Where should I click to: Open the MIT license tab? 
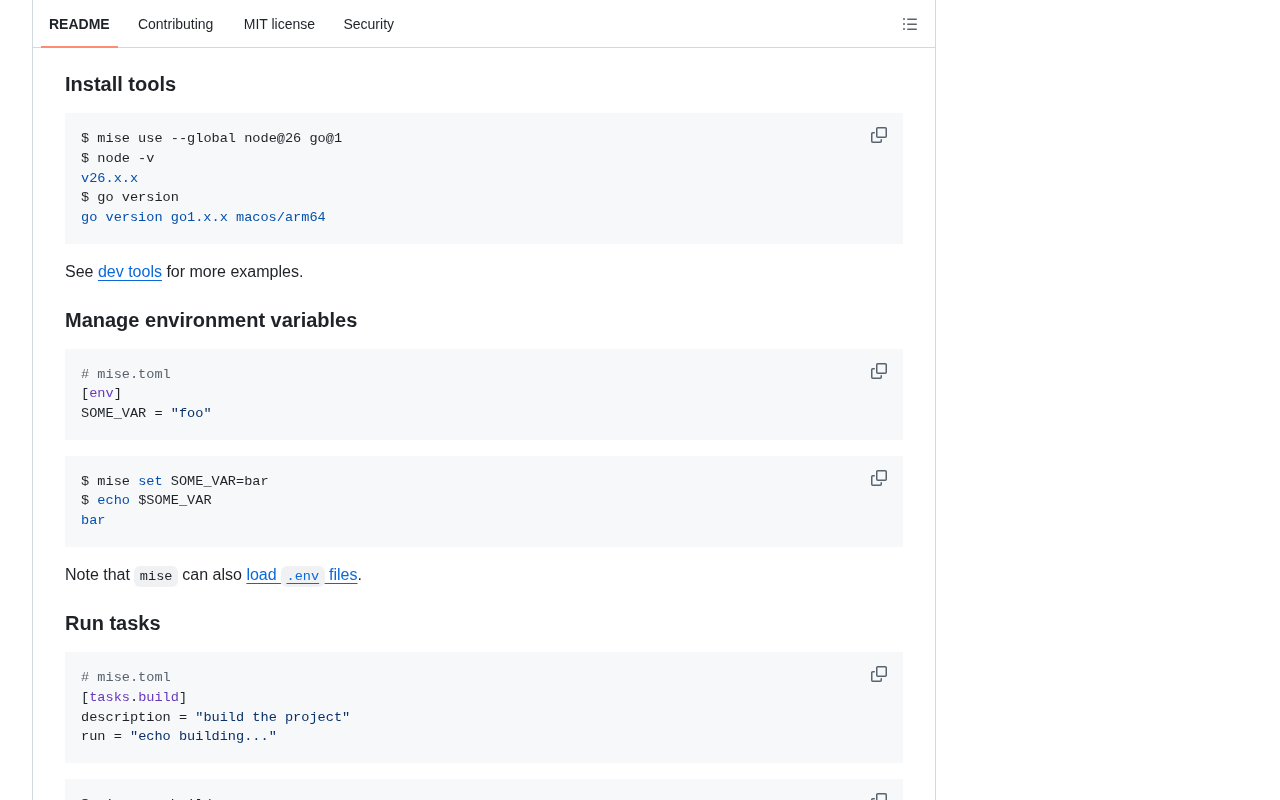(x=279, y=24)
